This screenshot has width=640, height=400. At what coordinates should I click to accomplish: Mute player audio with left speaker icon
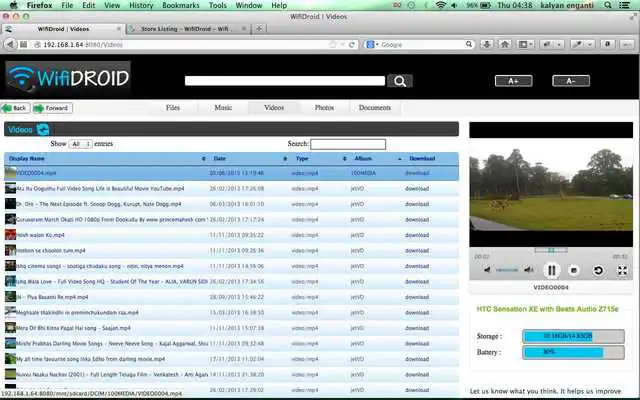(x=487, y=270)
